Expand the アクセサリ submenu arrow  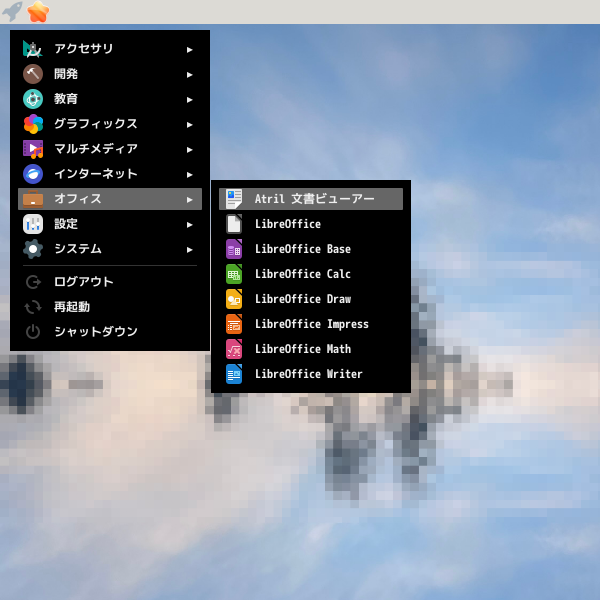pos(189,49)
